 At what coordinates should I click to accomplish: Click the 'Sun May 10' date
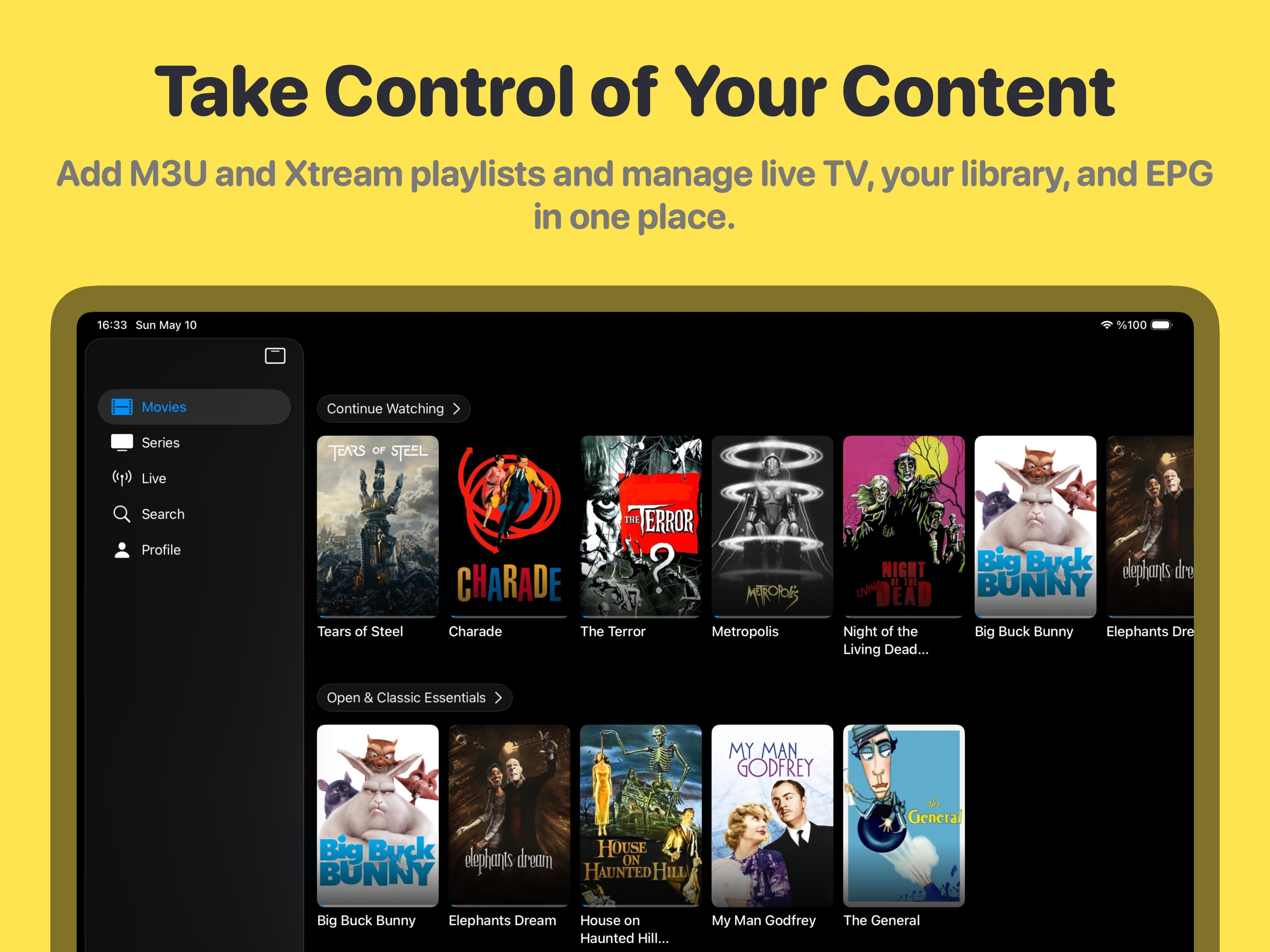point(166,325)
